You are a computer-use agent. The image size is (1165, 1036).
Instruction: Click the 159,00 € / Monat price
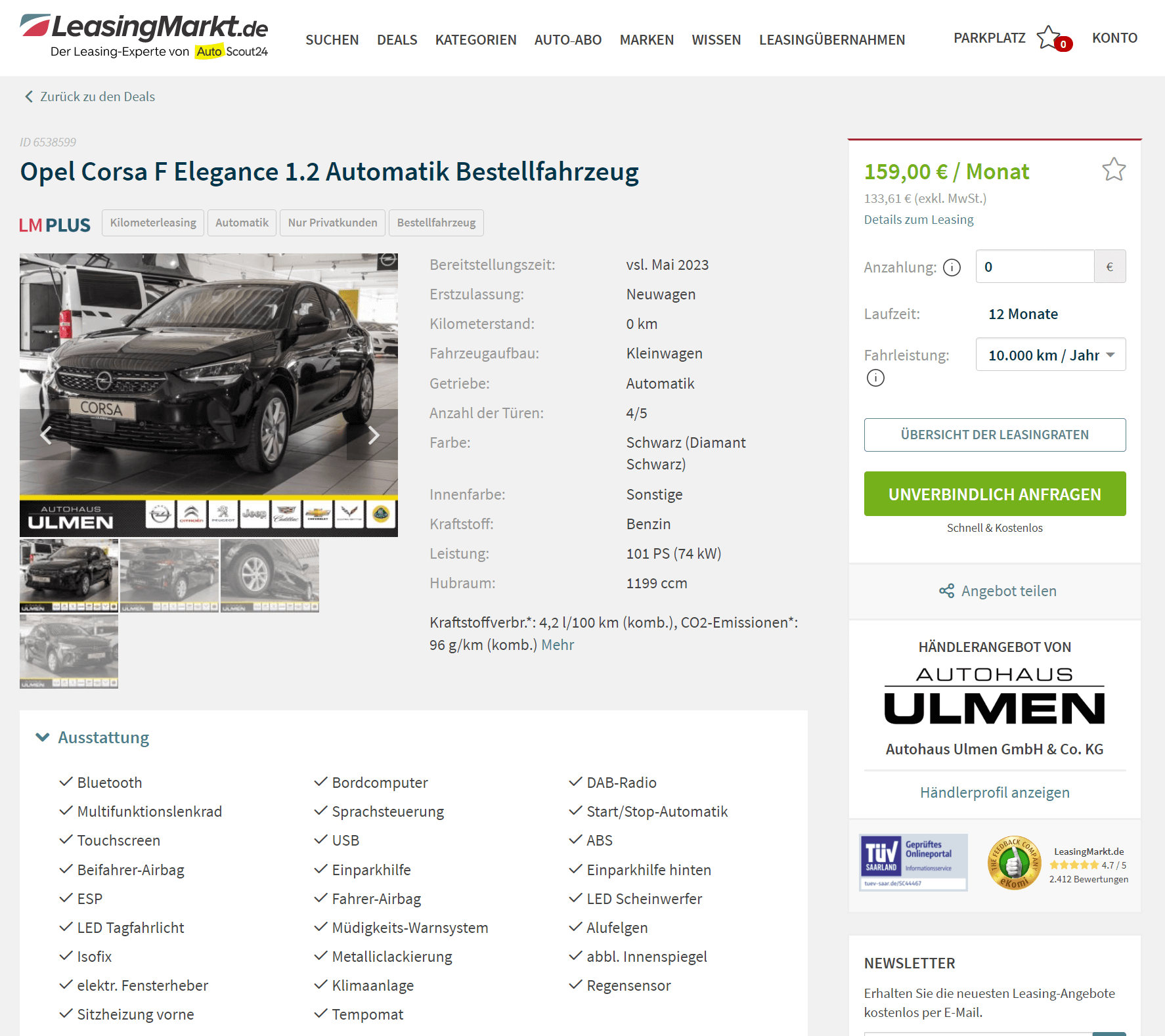coord(946,172)
